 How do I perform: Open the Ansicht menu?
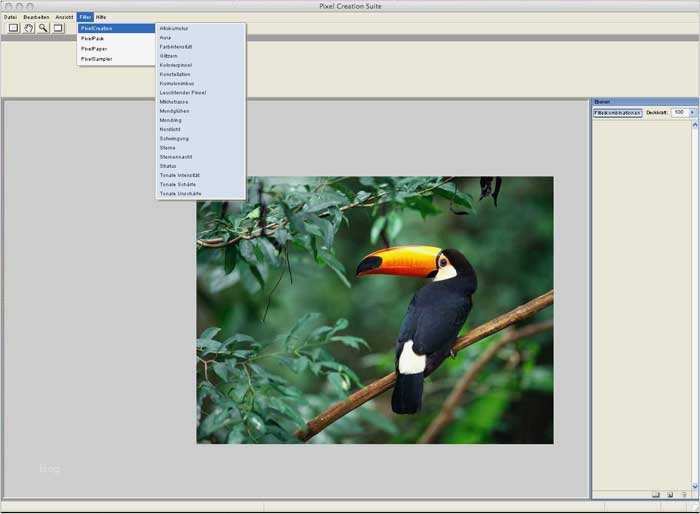point(64,17)
